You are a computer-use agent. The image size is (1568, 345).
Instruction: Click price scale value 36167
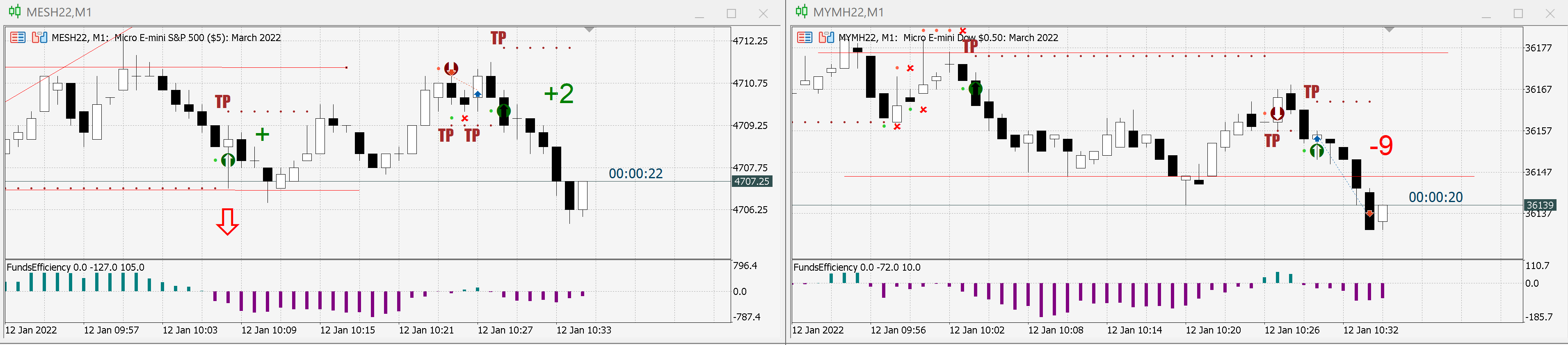click(x=1538, y=90)
